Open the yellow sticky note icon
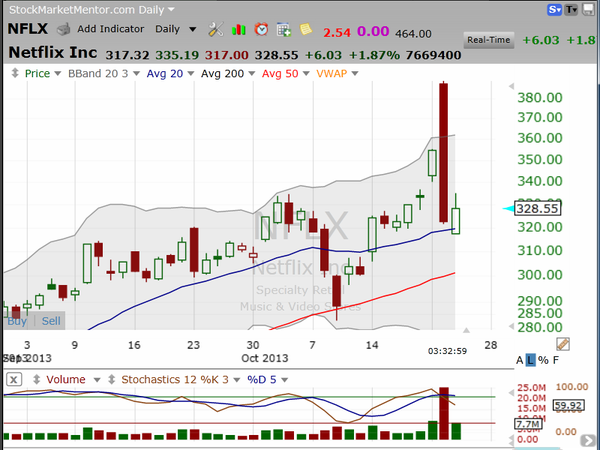This screenshot has height=450, width=600. point(306,29)
